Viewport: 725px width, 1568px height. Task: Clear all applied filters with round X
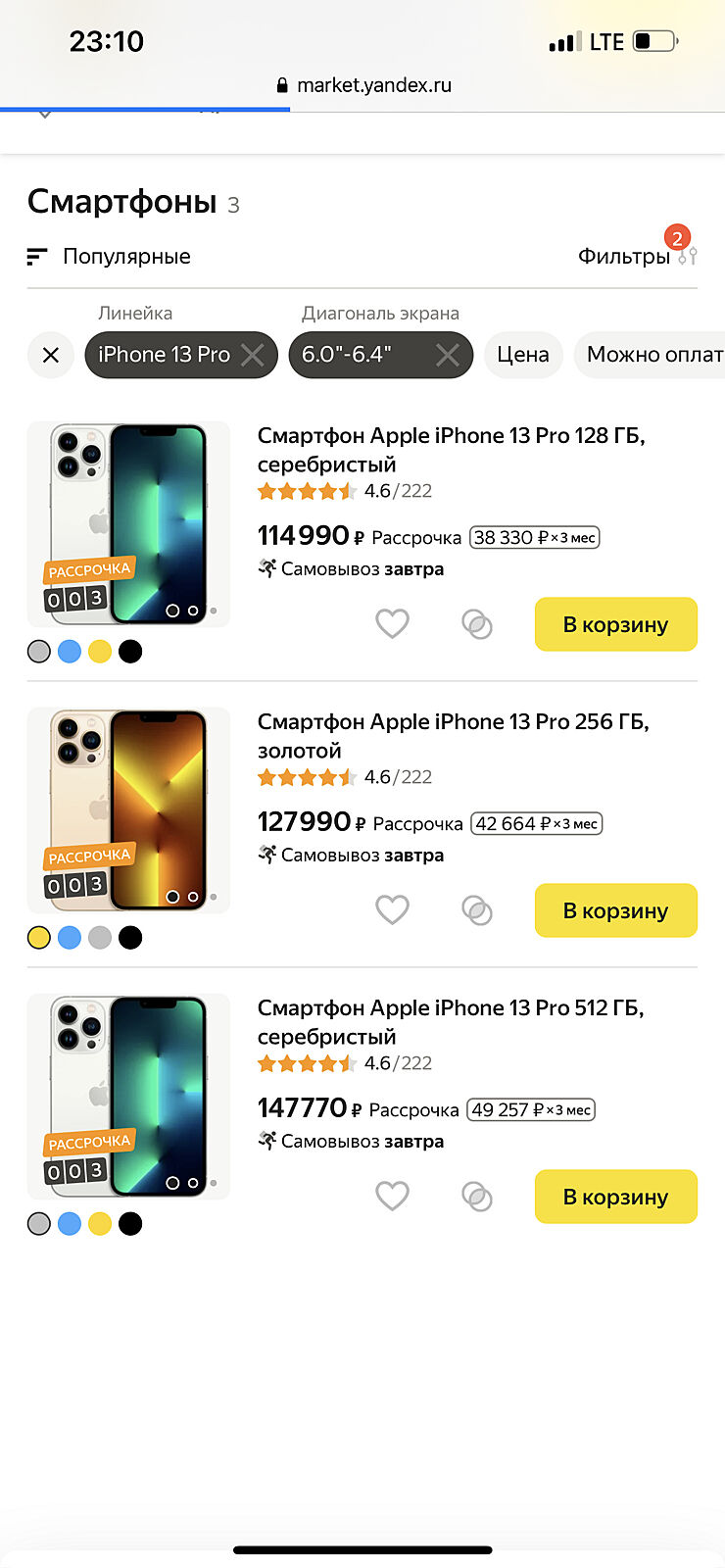pyautogui.click(x=51, y=355)
